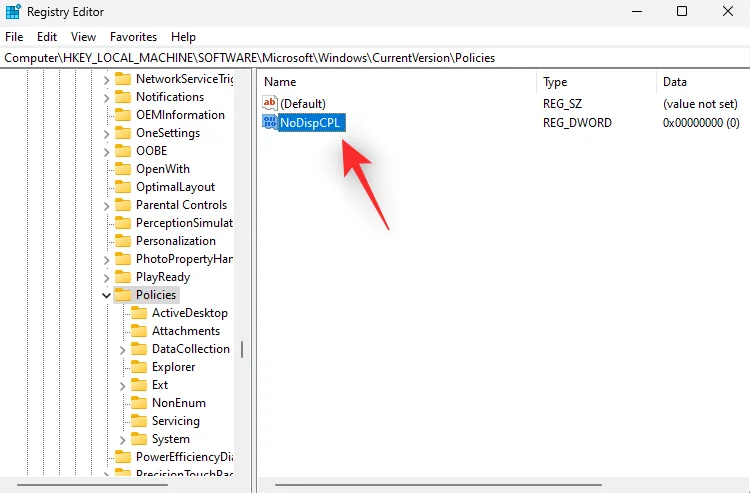Click the PerceptionSimulation folder icon

[x=123, y=223]
